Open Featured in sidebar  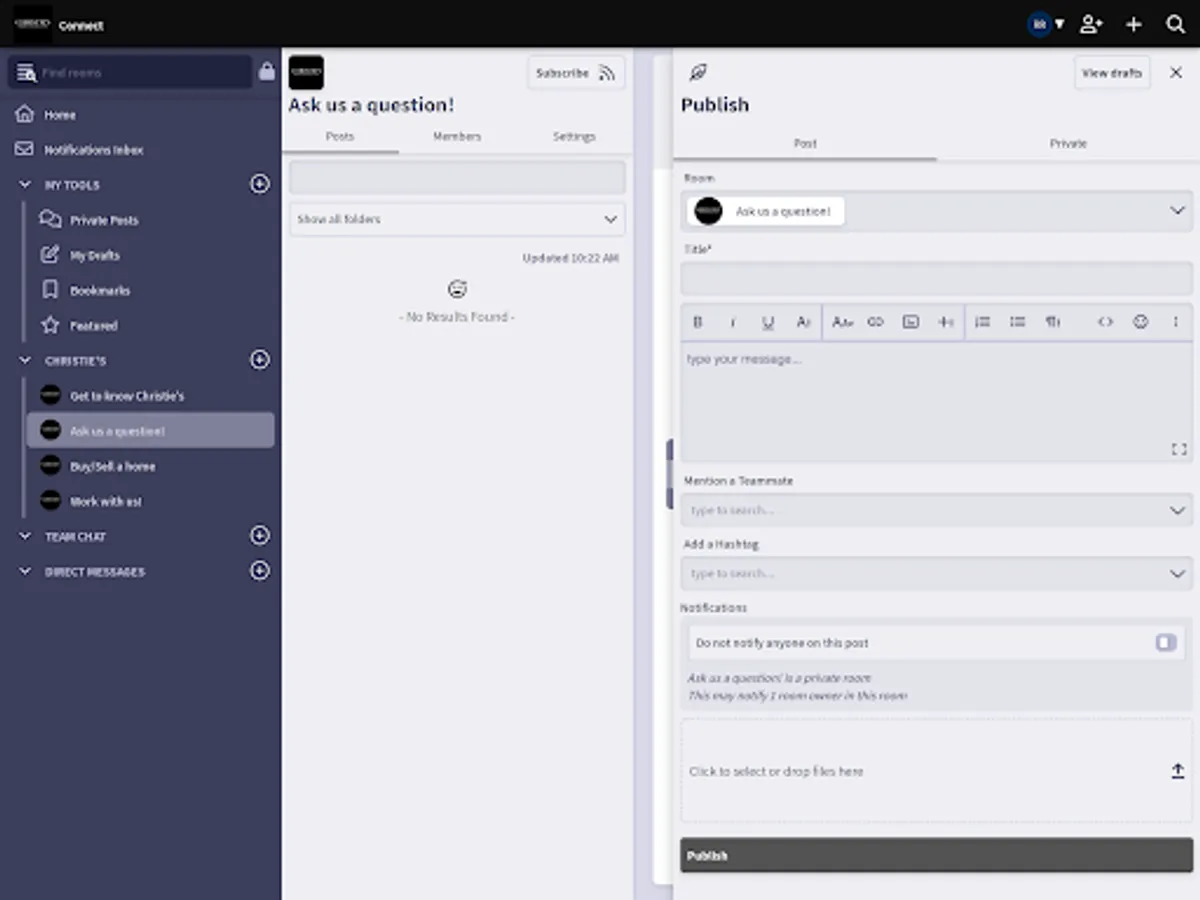(x=93, y=326)
